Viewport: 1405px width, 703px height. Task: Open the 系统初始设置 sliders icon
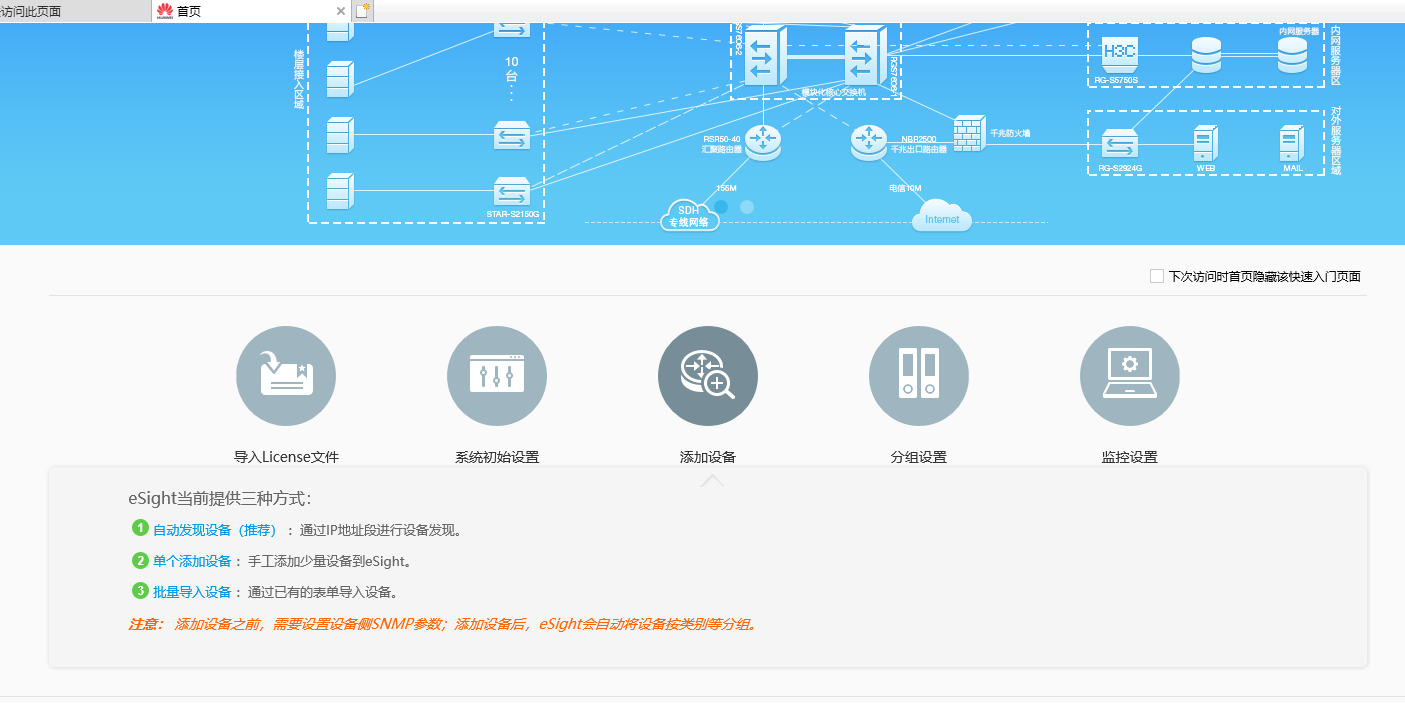(x=497, y=376)
